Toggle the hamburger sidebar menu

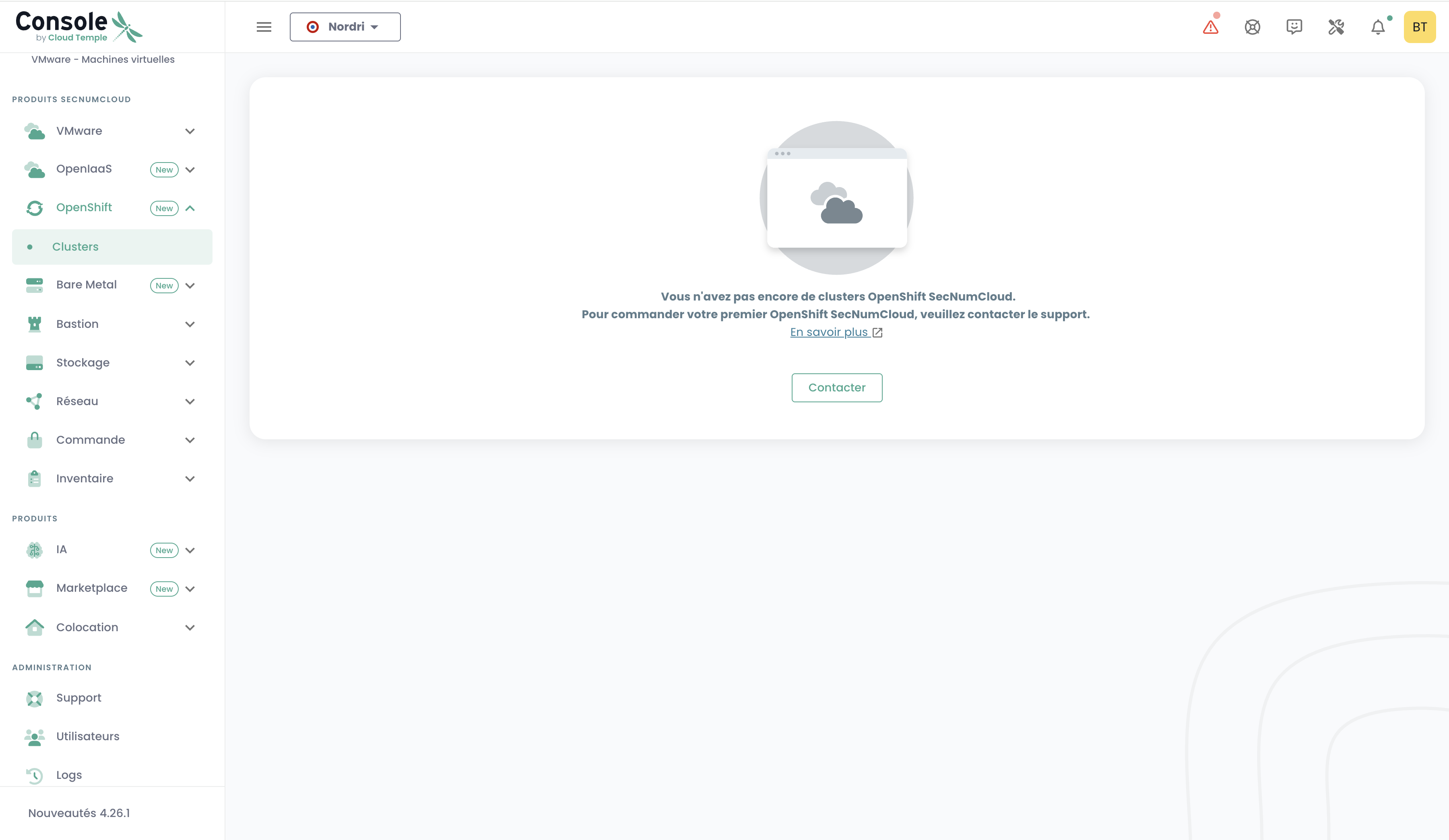[x=264, y=27]
